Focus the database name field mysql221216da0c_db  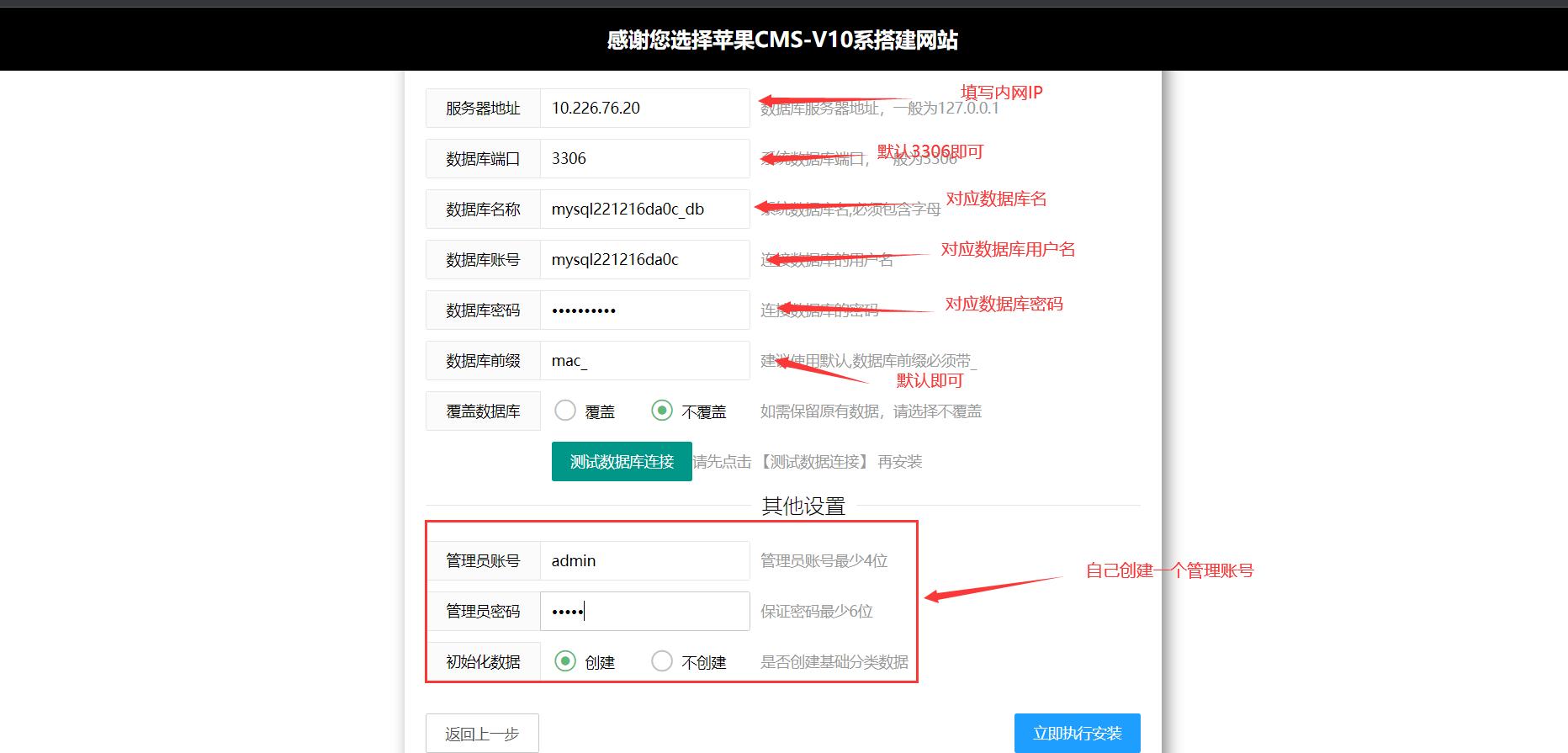click(644, 209)
